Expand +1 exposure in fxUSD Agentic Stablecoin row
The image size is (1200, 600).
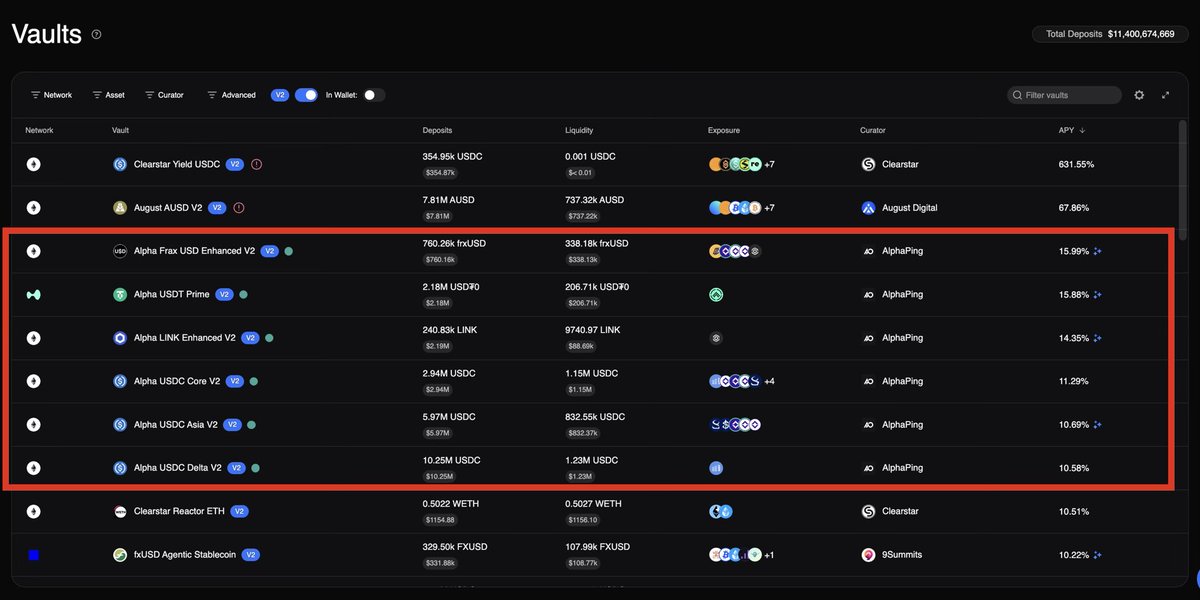(769, 554)
